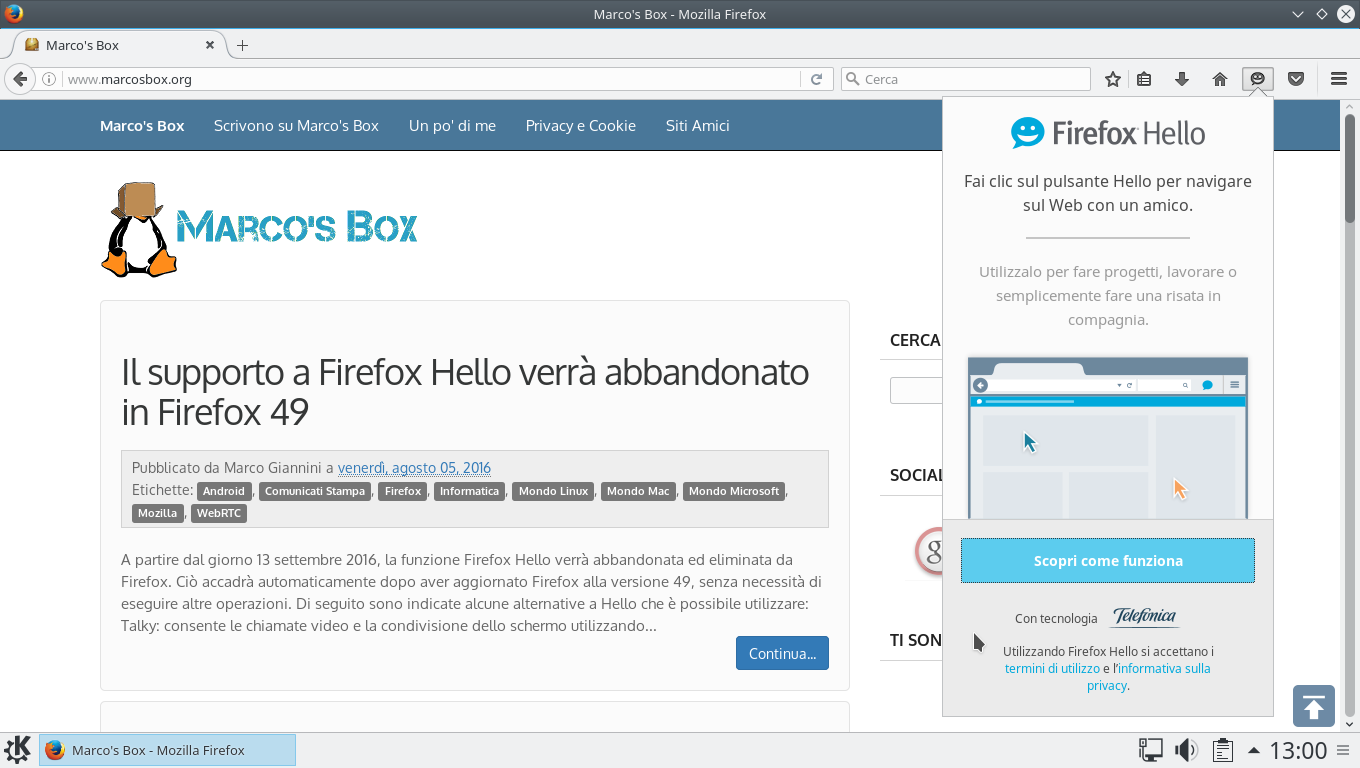
Task: Open termini di utilizzo link
Action: 1052,668
